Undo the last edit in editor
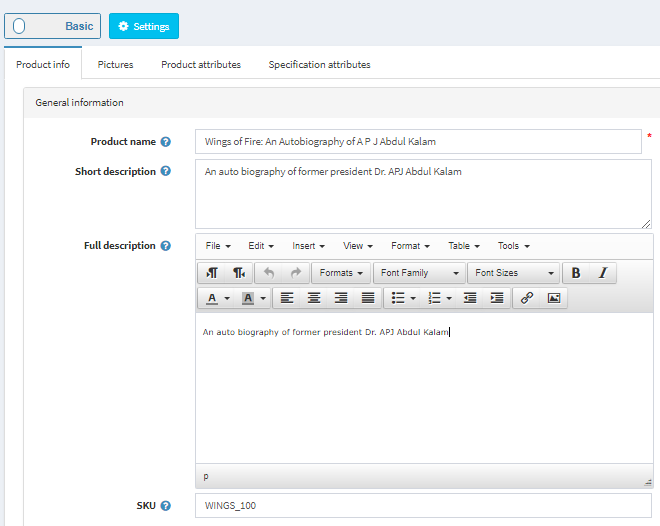This screenshot has width=660, height=526. click(x=269, y=273)
